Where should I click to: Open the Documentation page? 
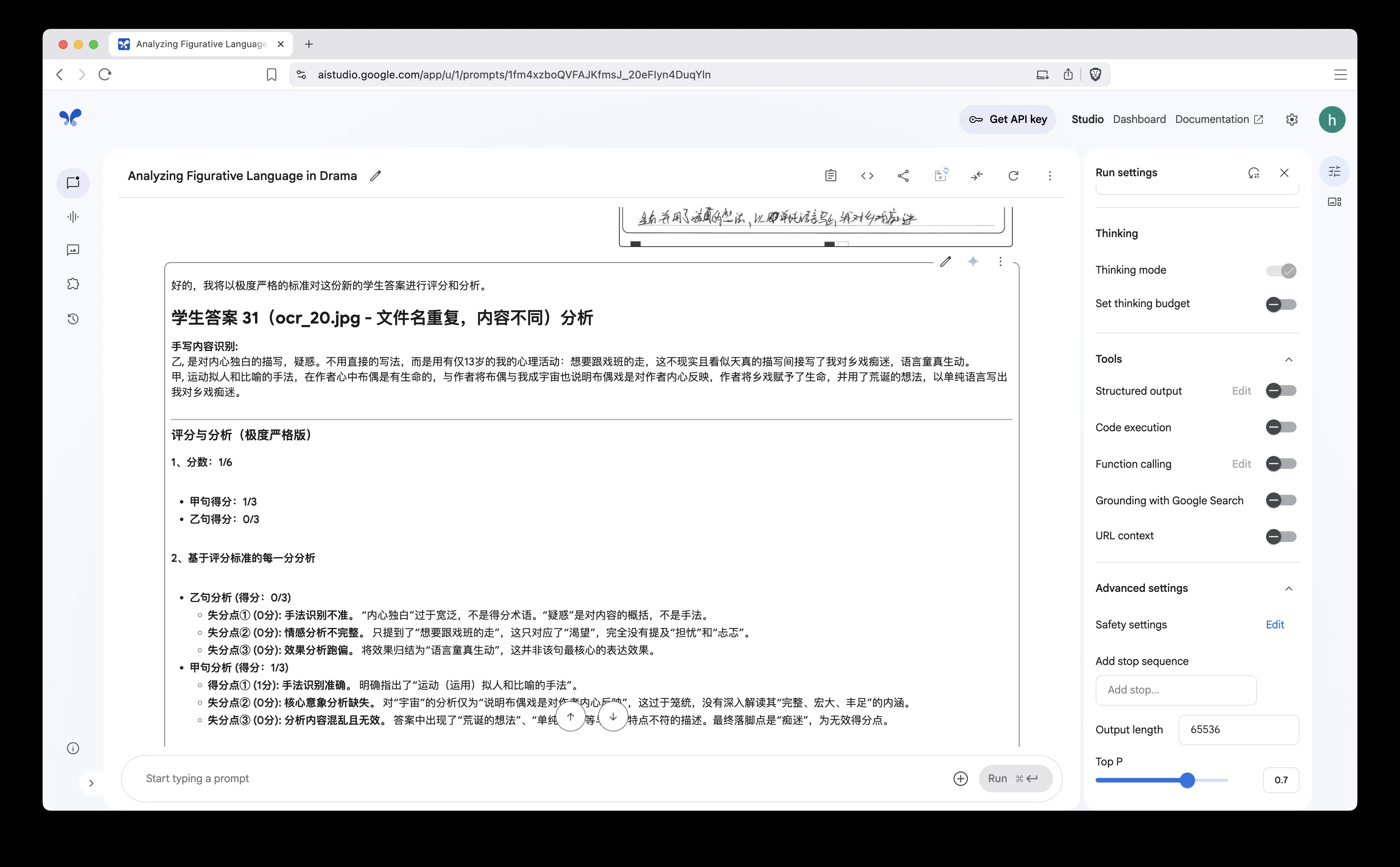point(1211,119)
